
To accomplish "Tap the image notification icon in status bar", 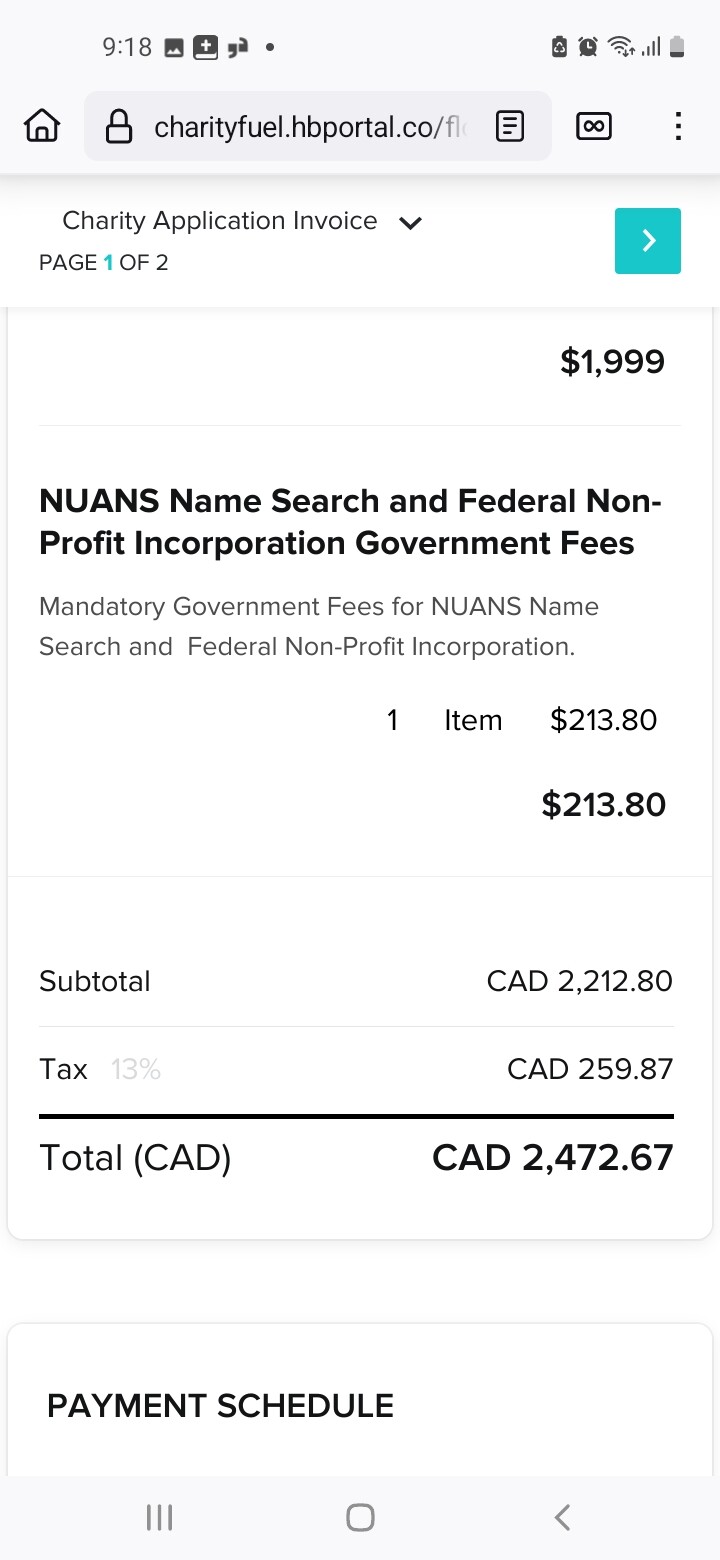I will click(174, 47).
